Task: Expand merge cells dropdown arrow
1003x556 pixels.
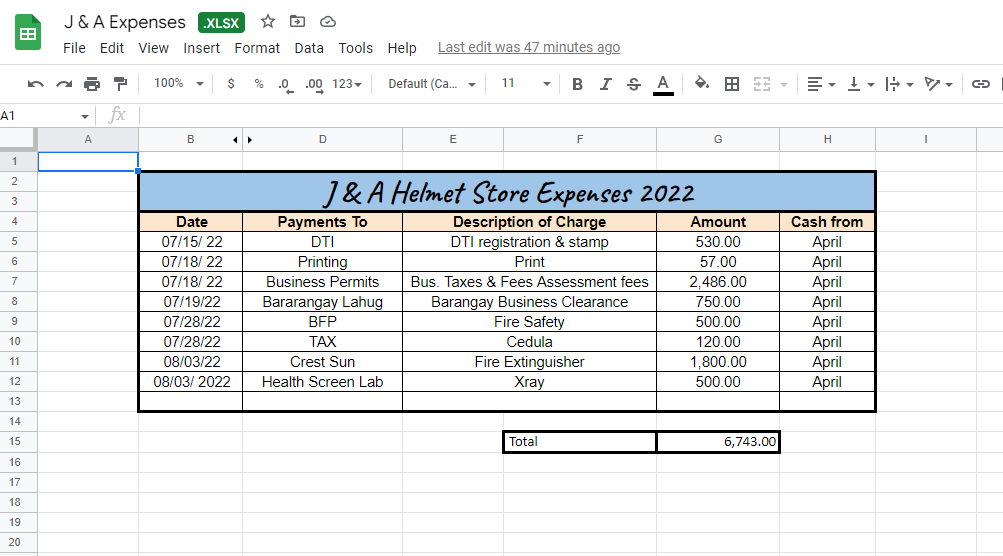Action: 784,84
